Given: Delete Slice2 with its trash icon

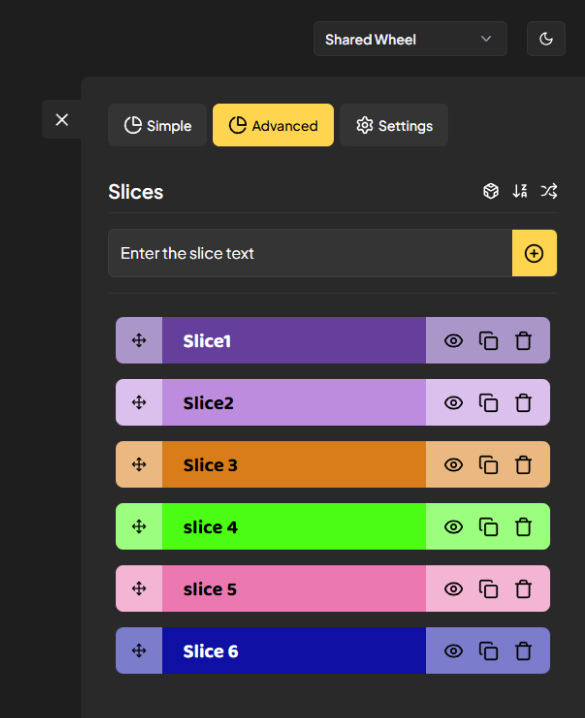Looking at the screenshot, I should click(x=523, y=403).
